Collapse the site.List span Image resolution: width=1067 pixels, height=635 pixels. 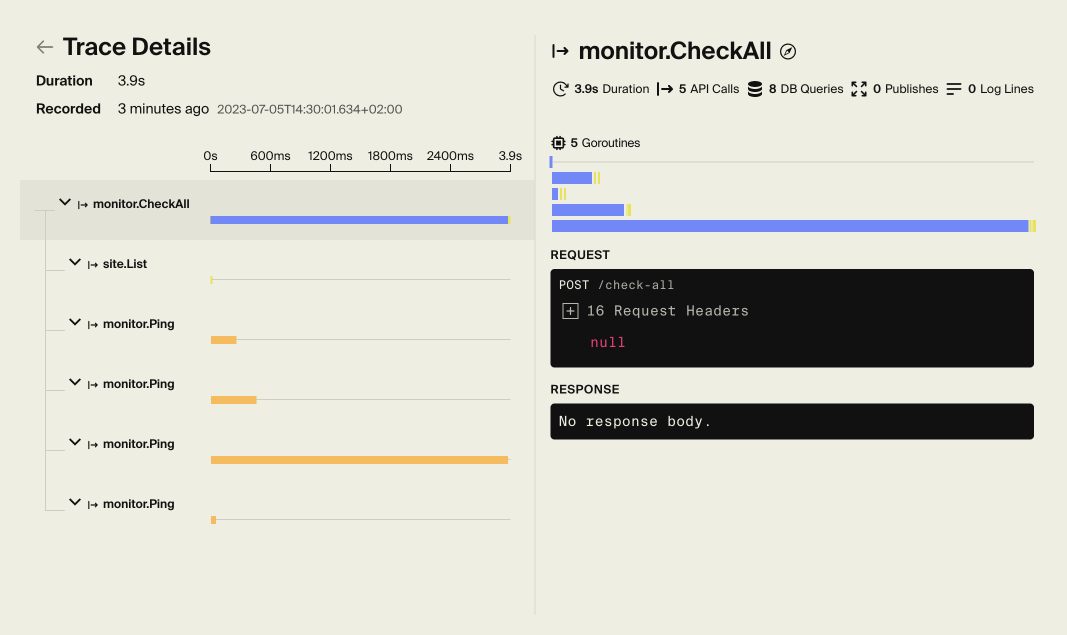74,263
